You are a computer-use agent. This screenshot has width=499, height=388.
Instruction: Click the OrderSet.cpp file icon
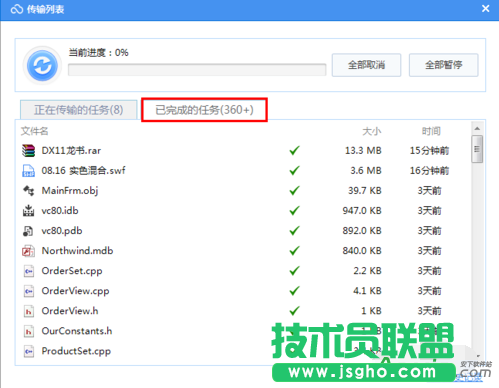click(x=29, y=271)
